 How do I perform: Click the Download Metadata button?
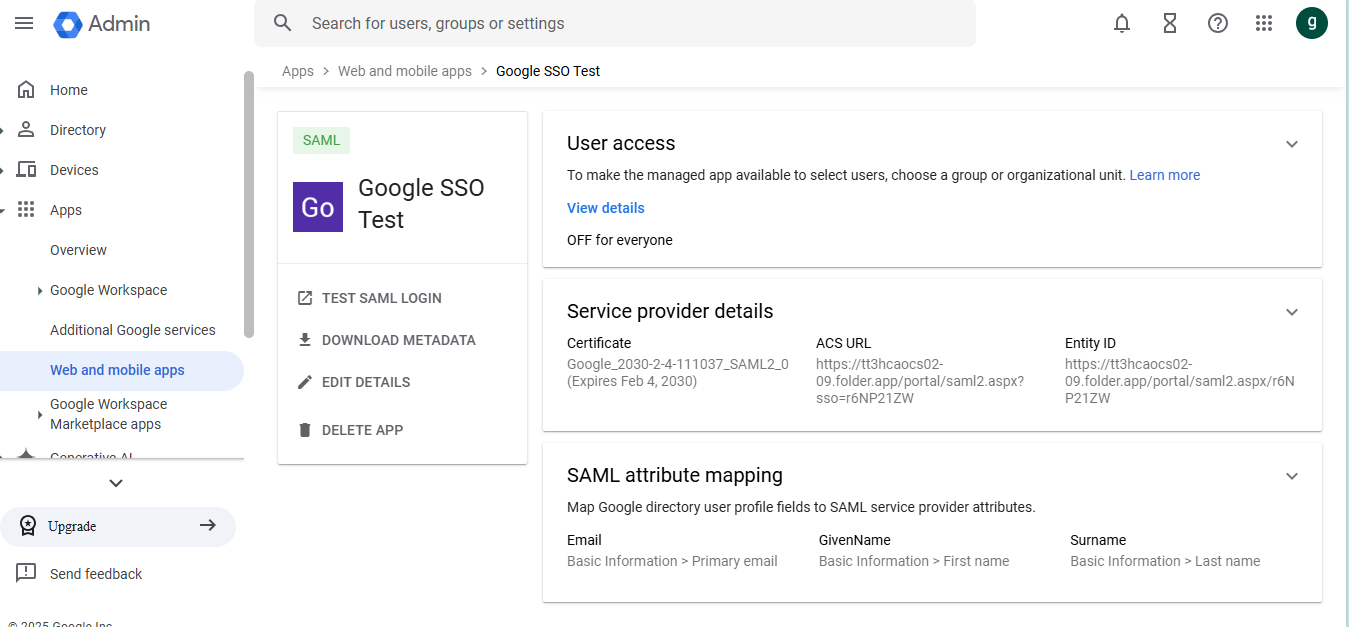[x=387, y=340]
